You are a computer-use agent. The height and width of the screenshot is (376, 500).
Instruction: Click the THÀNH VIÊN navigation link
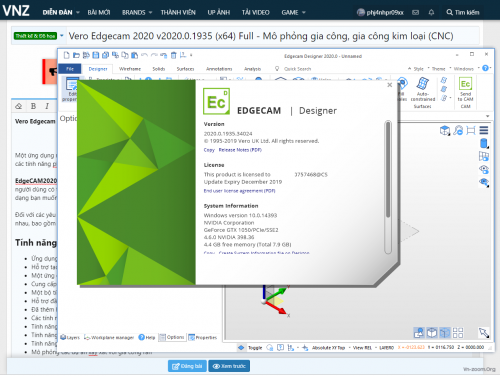point(178,12)
